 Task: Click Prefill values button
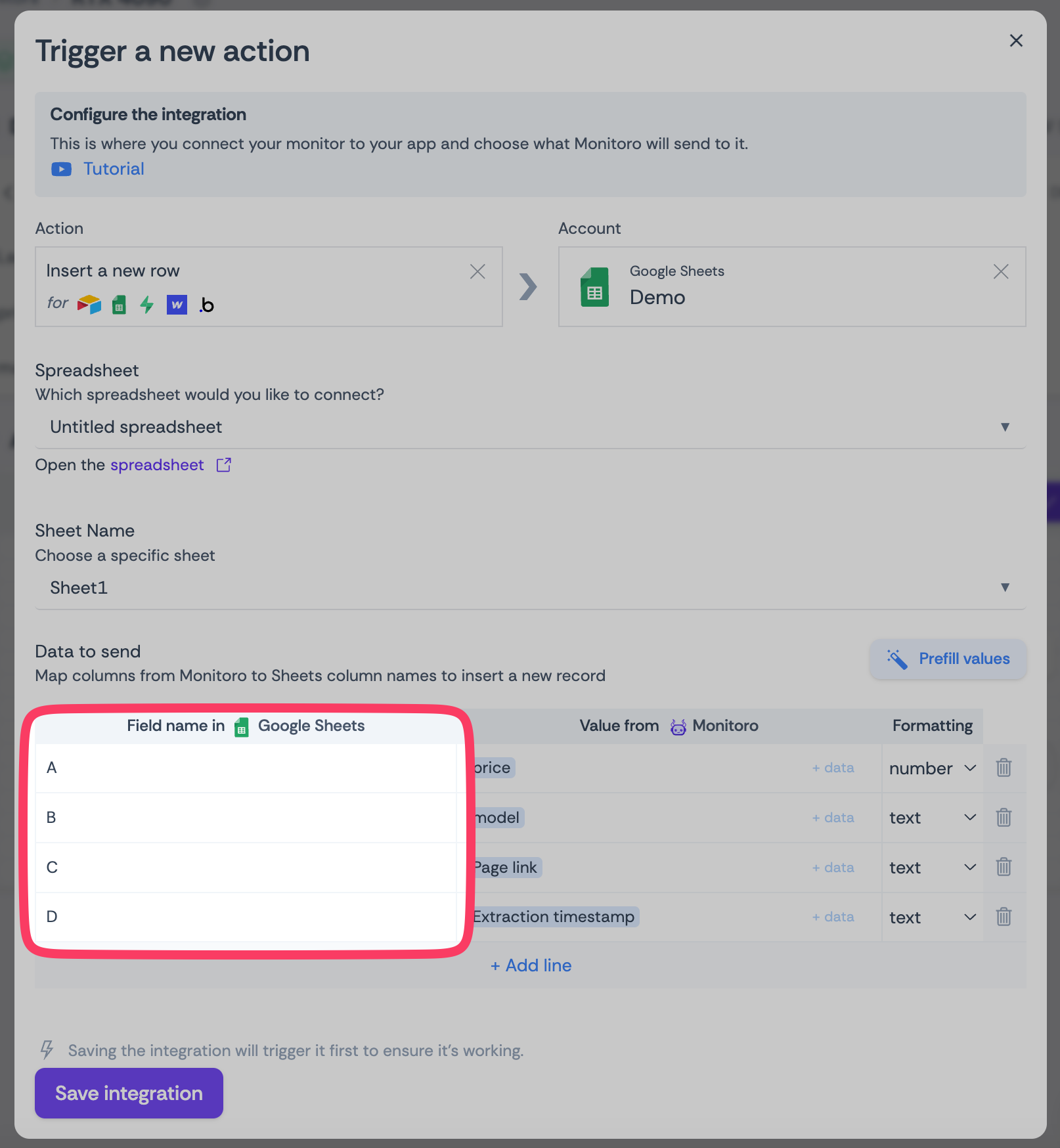[x=948, y=659]
